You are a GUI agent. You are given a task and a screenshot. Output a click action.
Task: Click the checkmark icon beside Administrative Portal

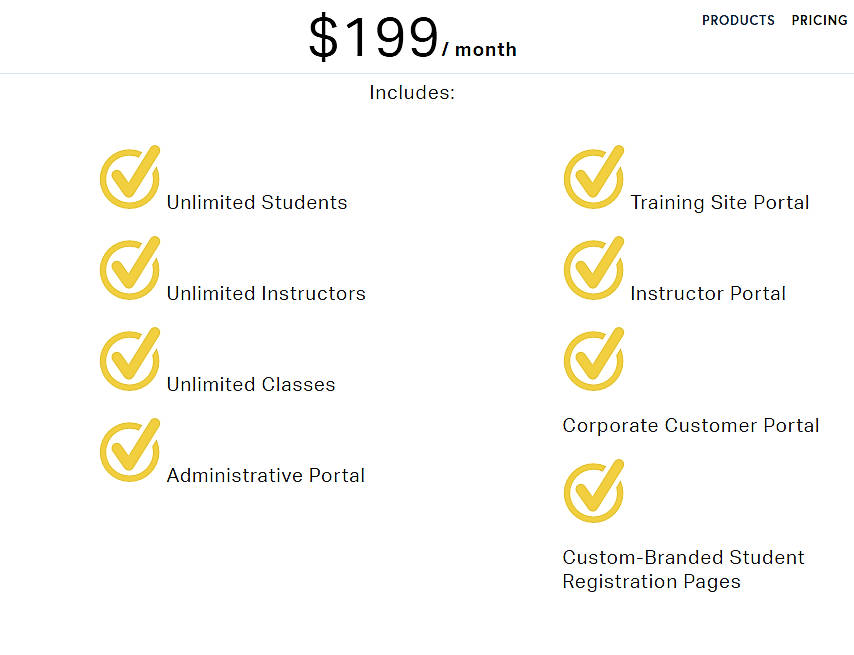click(x=130, y=450)
